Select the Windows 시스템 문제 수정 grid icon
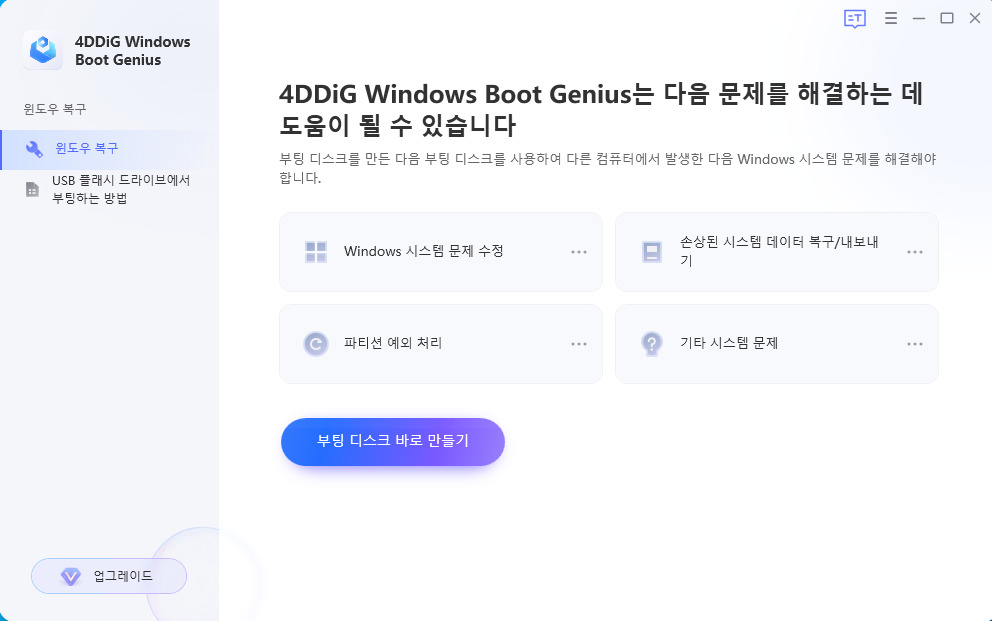The height and width of the screenshot is (621, 992). point(315,251)
